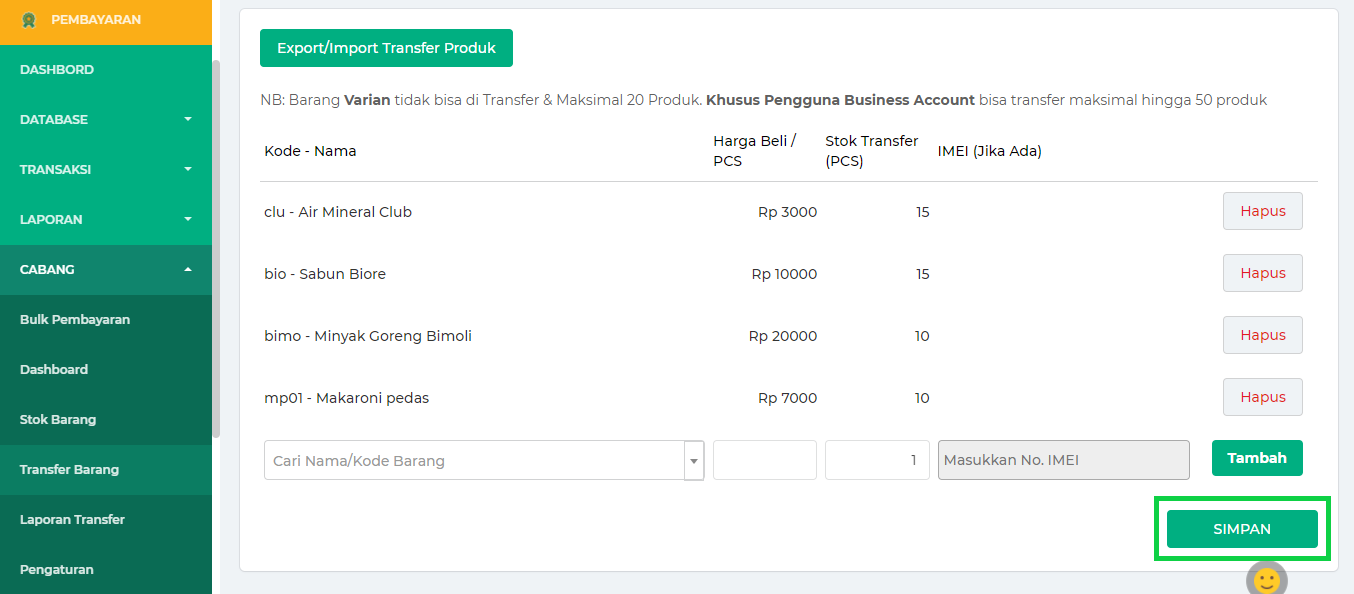This screenshot has width=1354, height=594.
Task: Hapus the Air Mineral Club row
Action: (x=1262, y=211)
